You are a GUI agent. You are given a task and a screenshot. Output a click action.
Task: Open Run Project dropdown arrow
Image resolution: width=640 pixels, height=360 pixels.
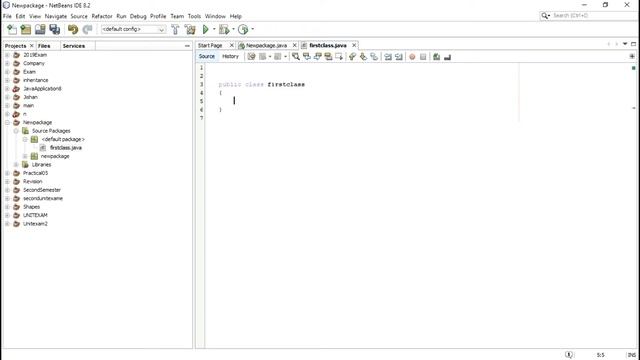214,29
